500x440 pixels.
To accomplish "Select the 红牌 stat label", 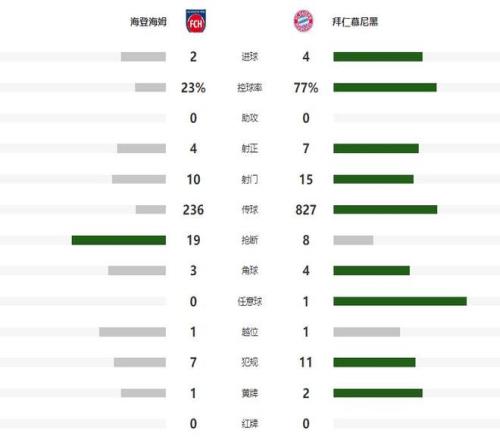I will (250, 424).
